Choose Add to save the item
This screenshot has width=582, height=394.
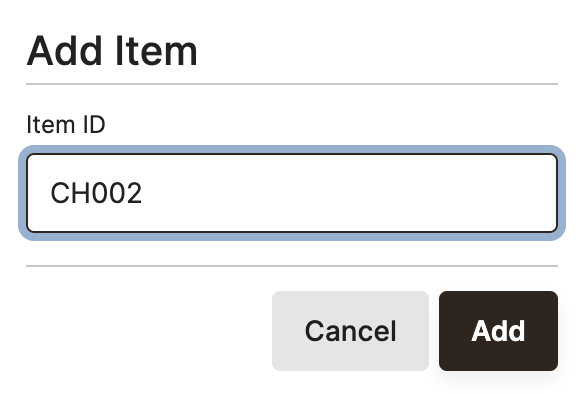click(498, 331)
